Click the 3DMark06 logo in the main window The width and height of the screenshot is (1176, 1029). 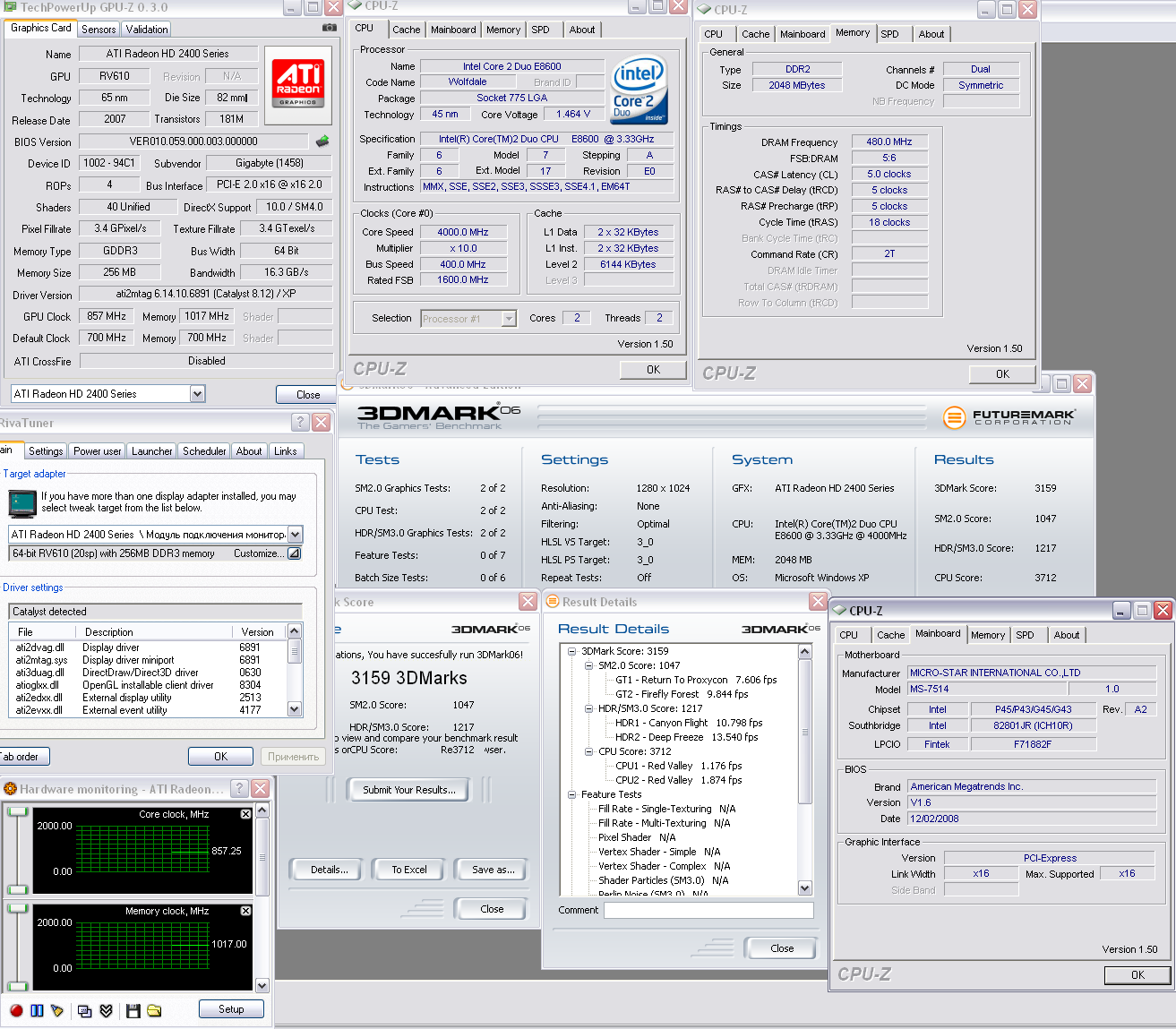pos(438,416)
